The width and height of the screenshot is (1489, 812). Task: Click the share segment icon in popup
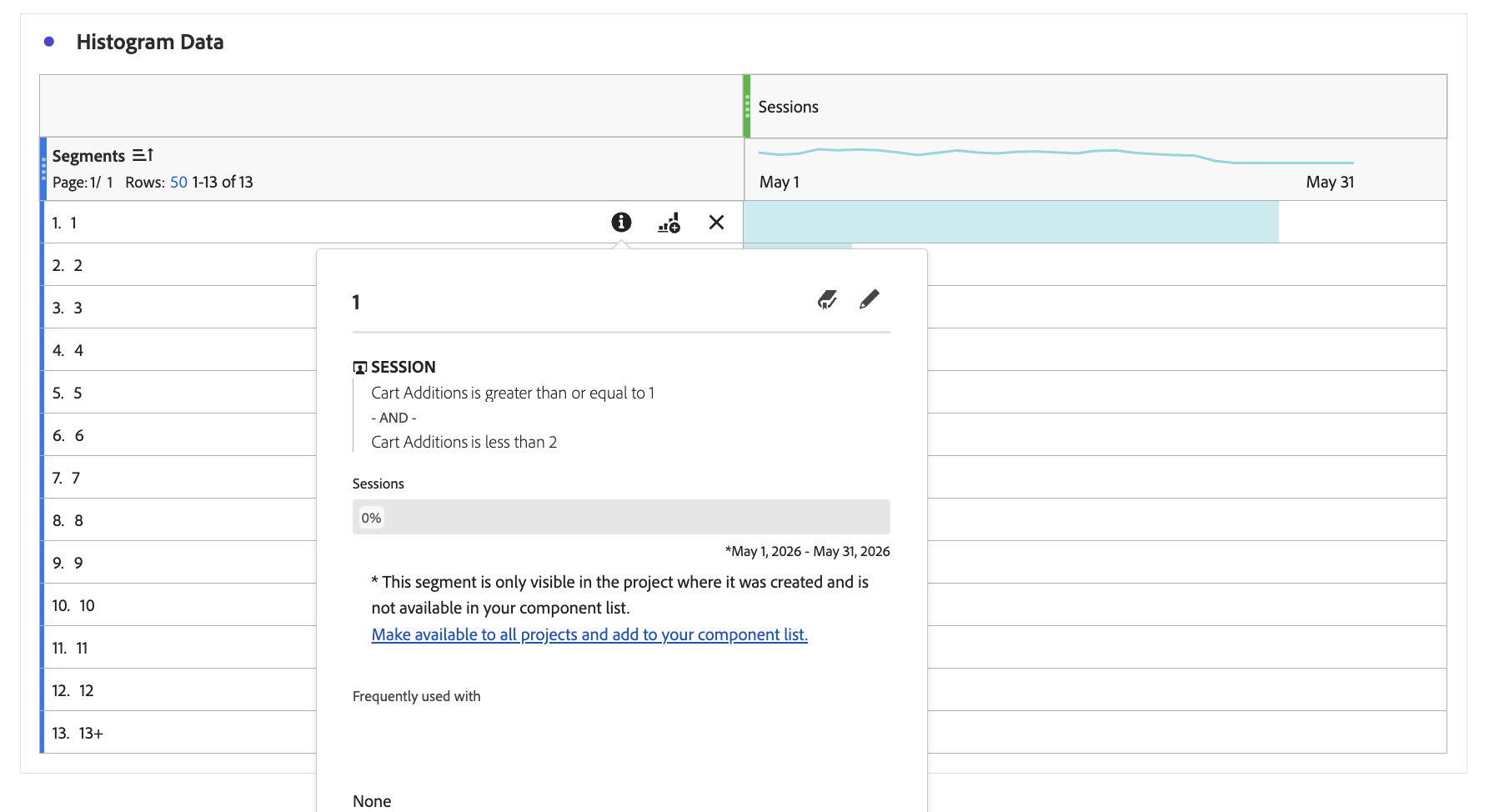(827, 299)
